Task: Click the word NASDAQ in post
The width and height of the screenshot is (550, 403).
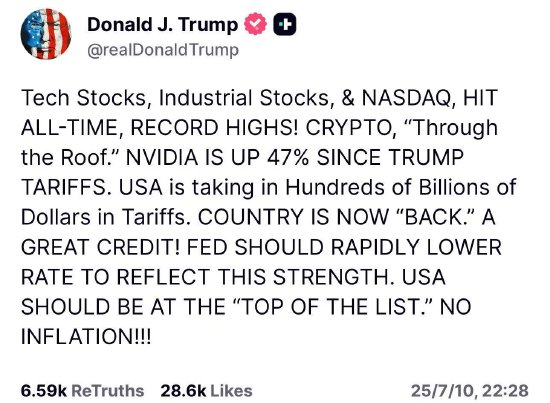Action: (406, 98)
